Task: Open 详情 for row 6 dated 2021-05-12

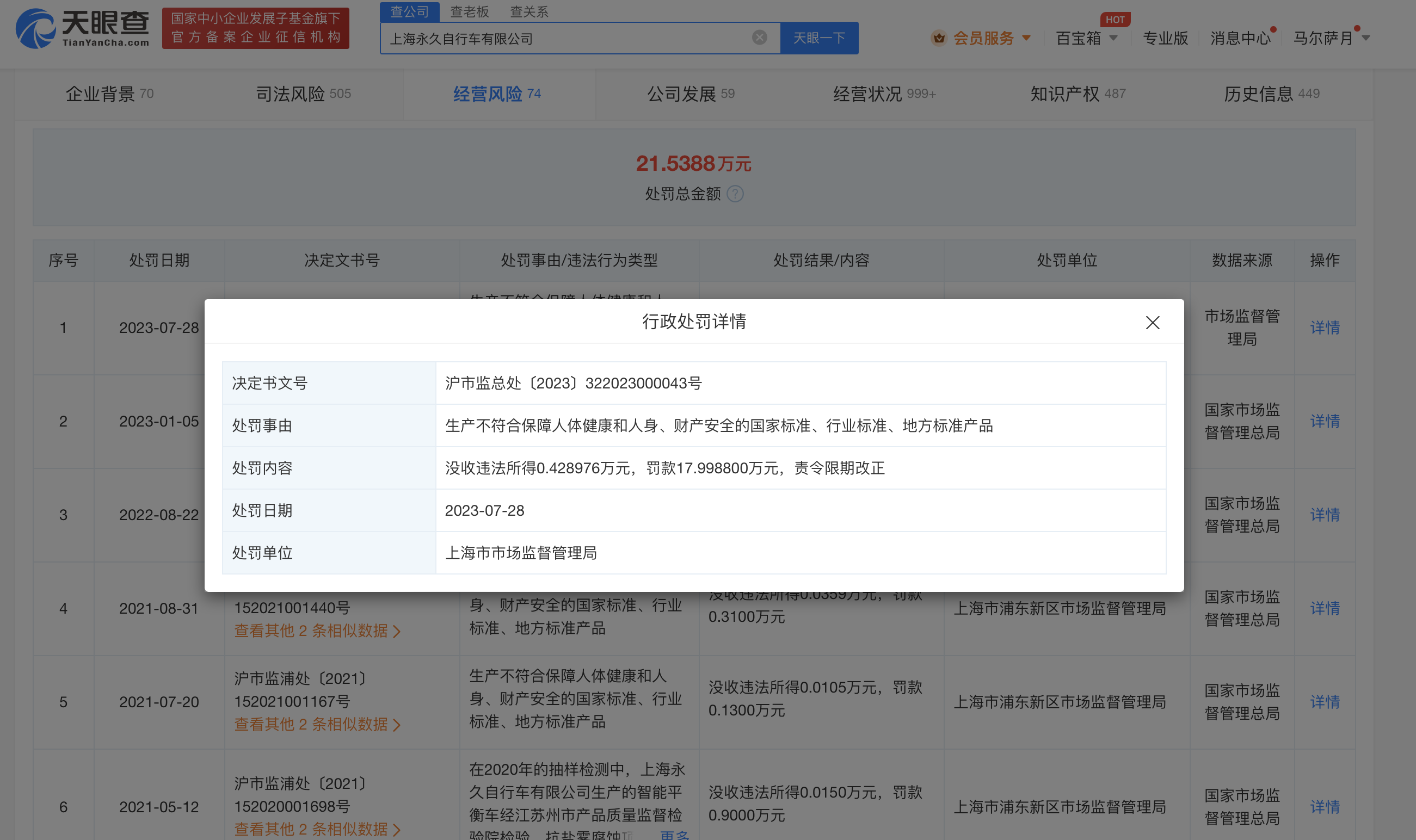Action: click(x=1325, y=807)
